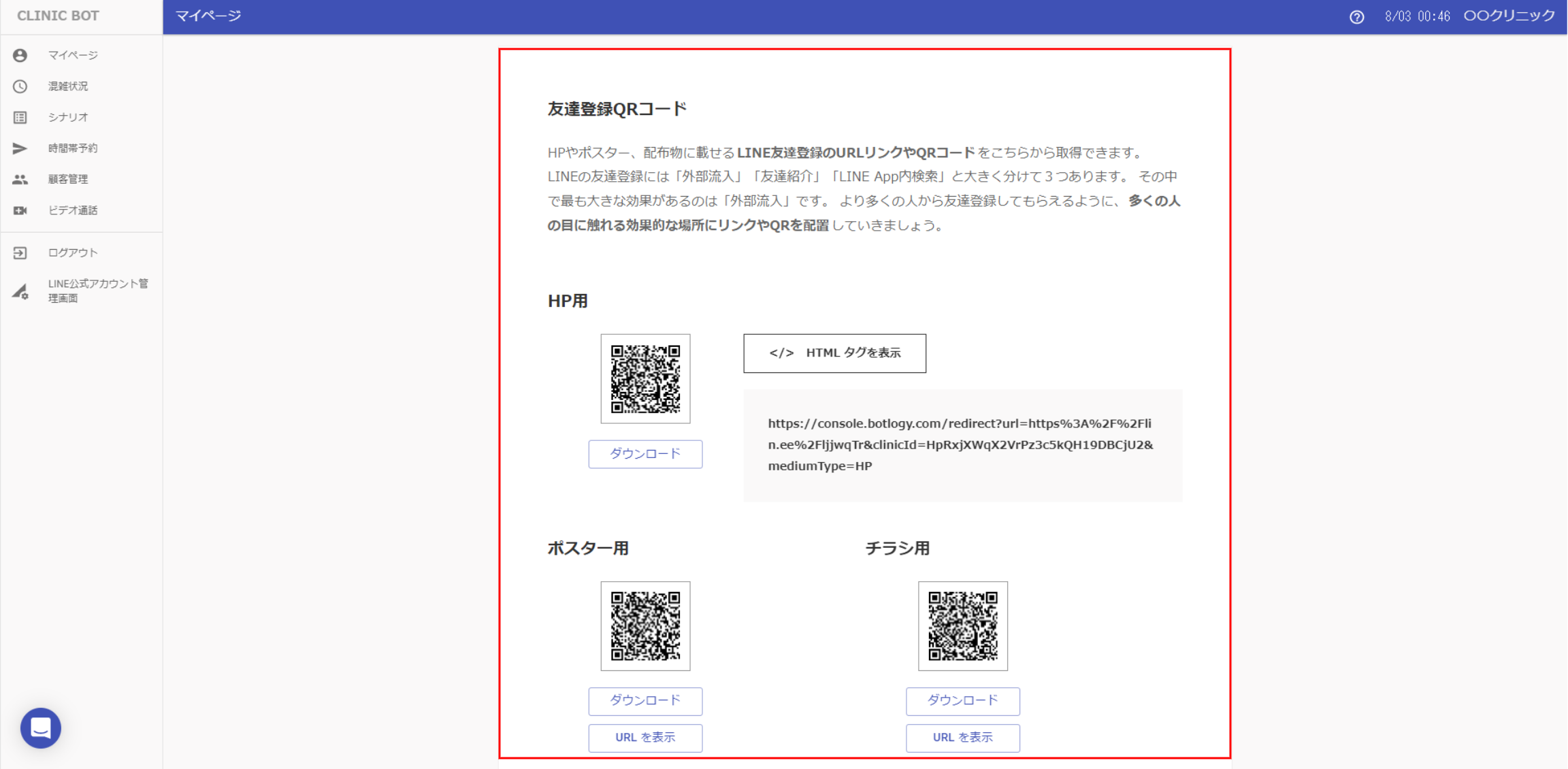
Task: Download the ポスター用 QR code
Action: [x=645, y=701]
